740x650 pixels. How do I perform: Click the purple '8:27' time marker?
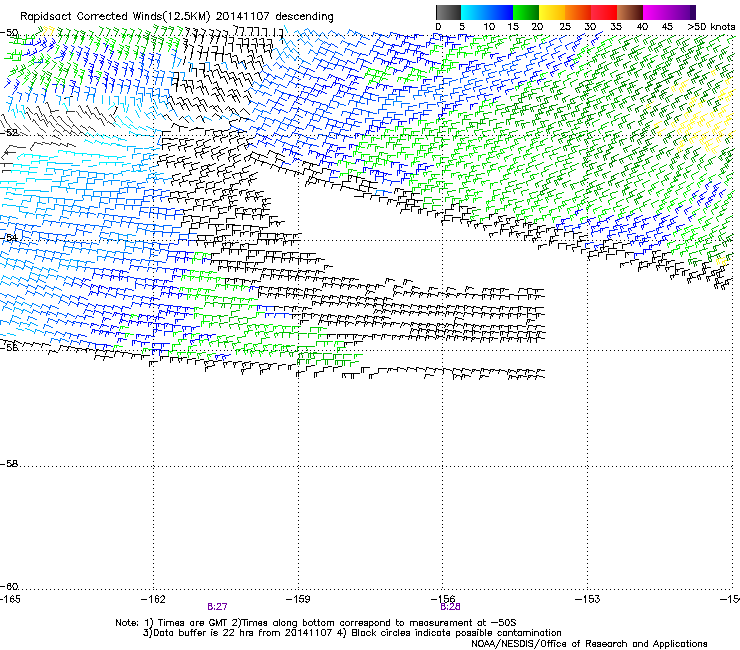pos(217,607)
